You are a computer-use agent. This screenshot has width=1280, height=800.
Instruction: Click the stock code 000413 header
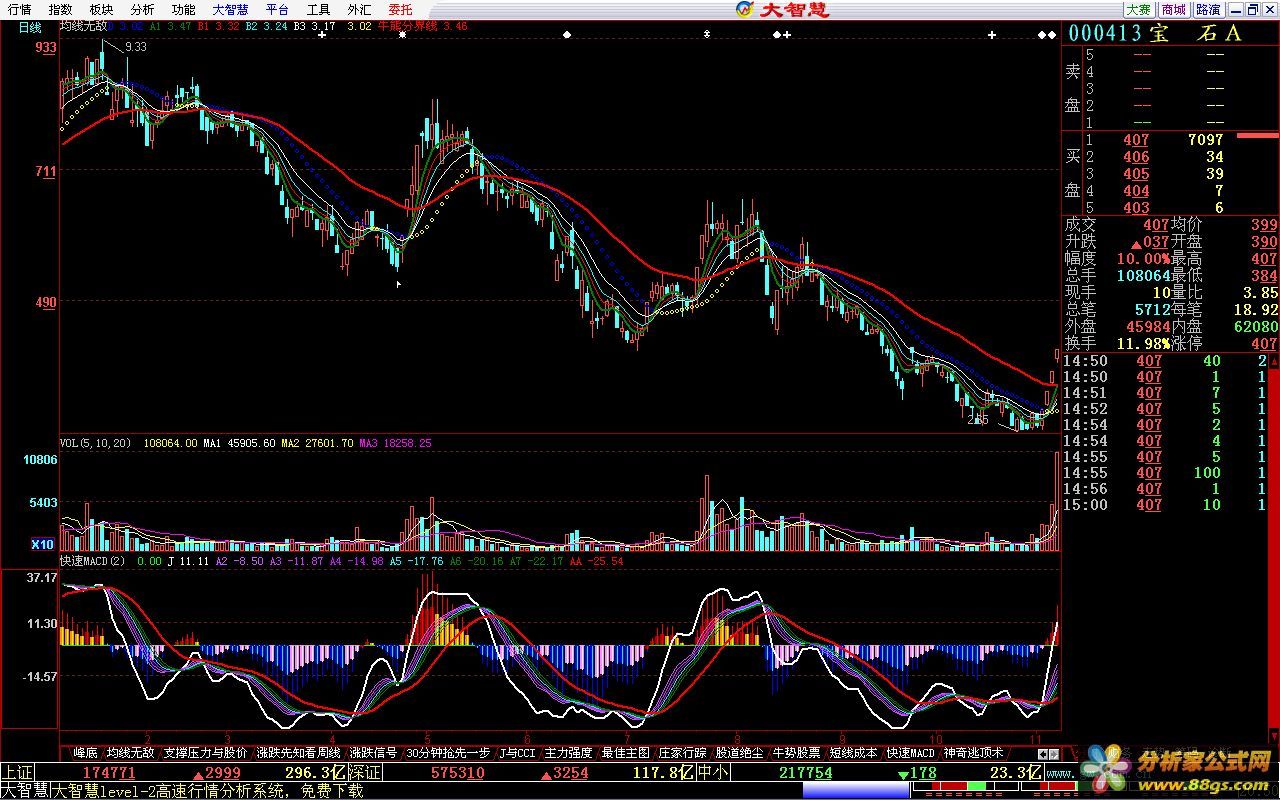[x=1105, y=33]
